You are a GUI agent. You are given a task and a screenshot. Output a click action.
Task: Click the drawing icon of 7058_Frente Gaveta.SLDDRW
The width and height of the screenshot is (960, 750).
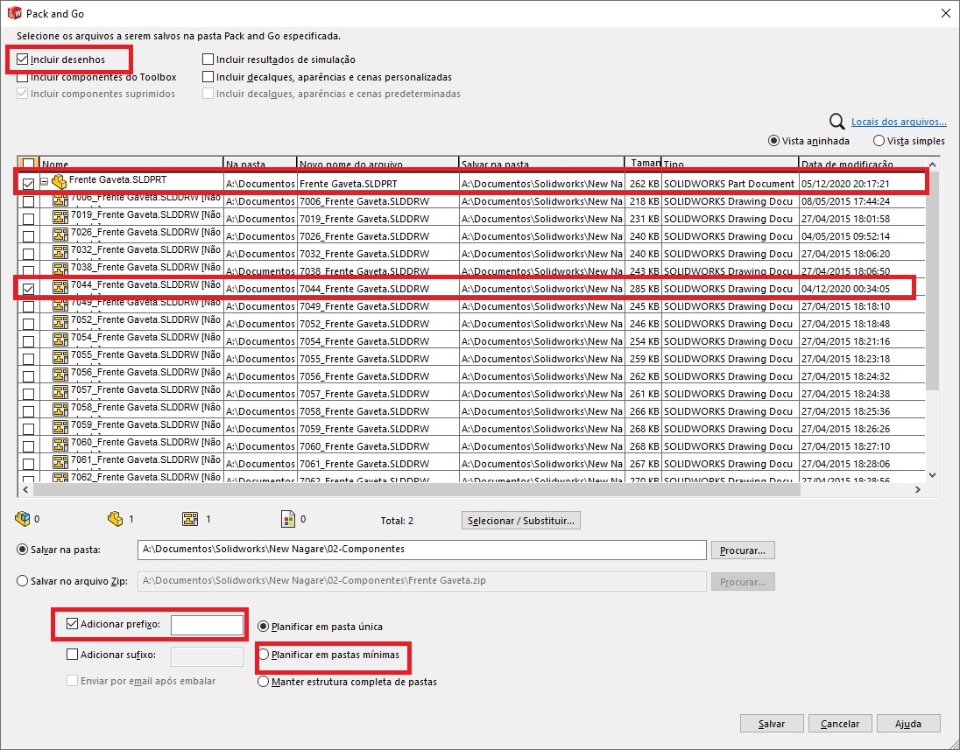(59, 409)
